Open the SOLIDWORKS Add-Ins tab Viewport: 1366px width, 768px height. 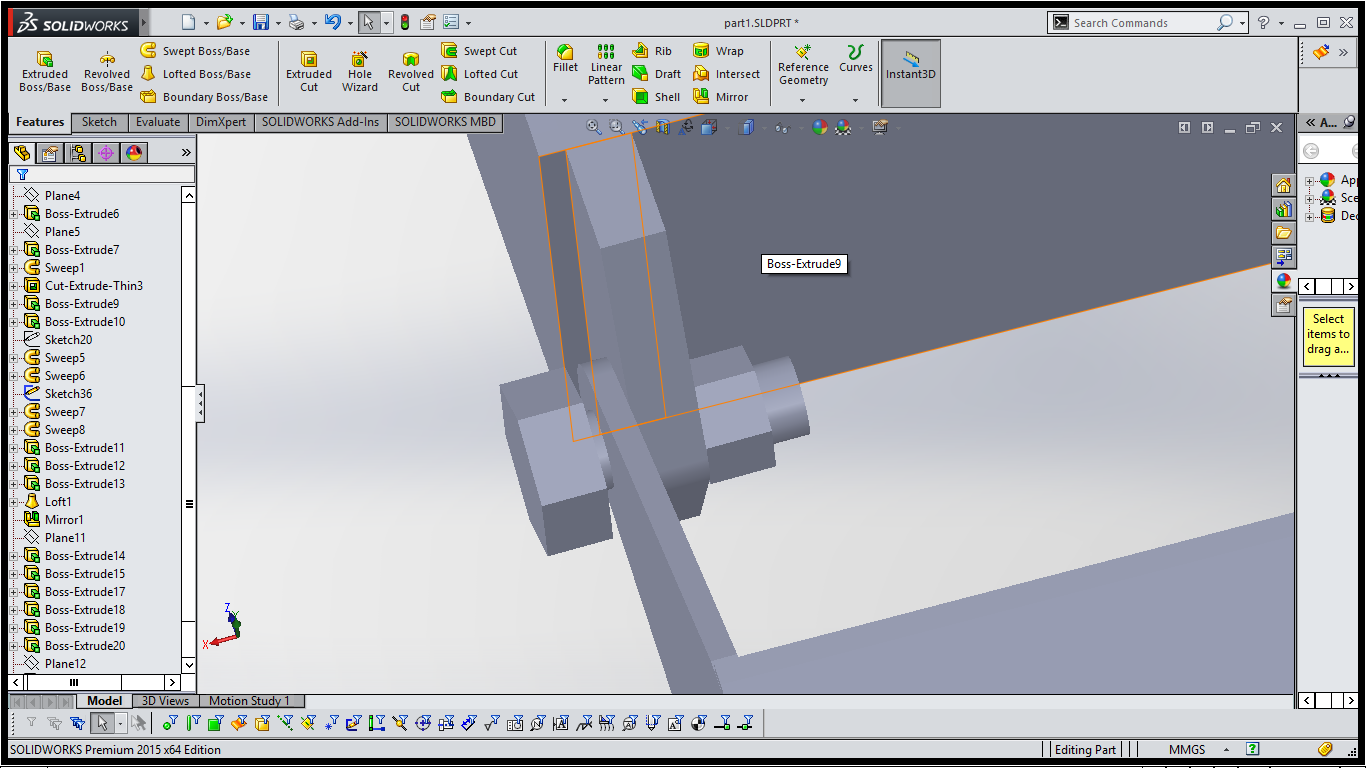point(321,122)
